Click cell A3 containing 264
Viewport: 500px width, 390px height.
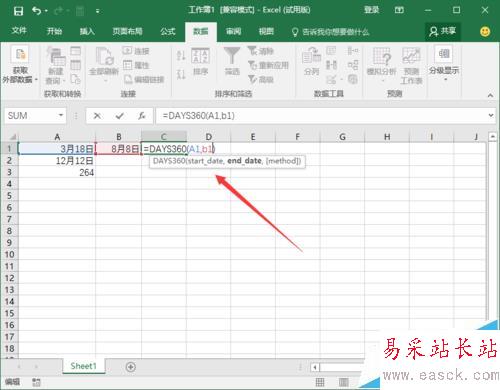pyautogui.click(x=57, y=173)
